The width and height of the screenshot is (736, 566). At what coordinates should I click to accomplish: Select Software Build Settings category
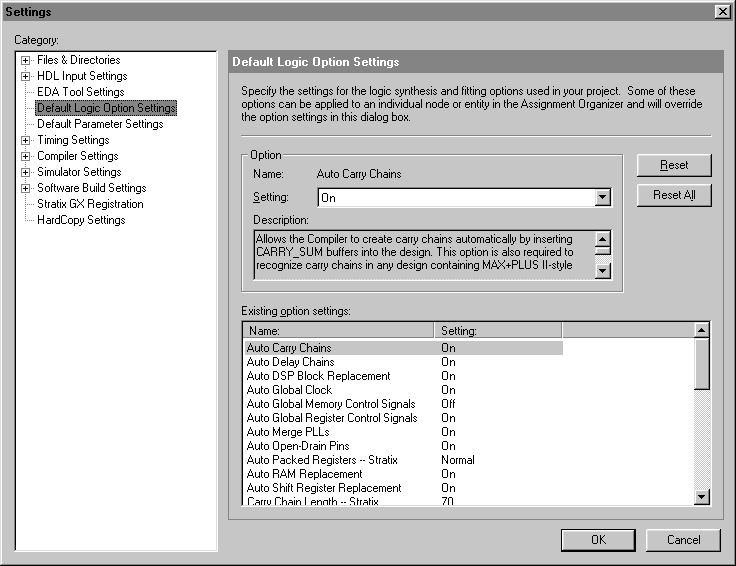92,188
